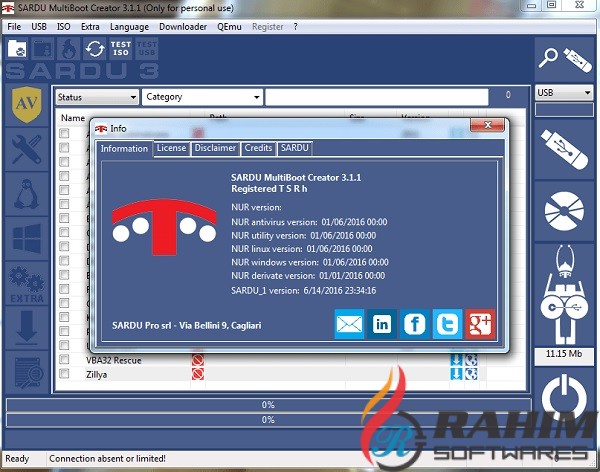The height and width of the screenshot is (472, 600).
Task: Open the ISO menu
Action: [64, 27]
